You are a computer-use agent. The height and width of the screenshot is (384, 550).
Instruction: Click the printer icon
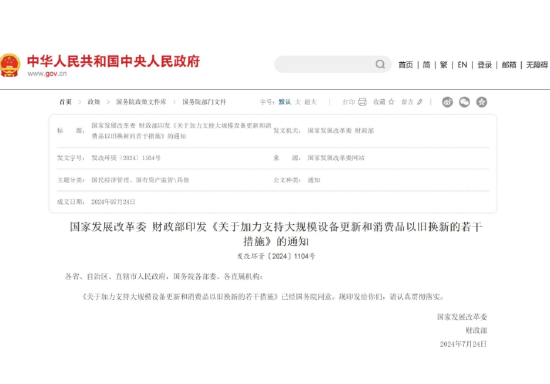[x=362, y=102]
